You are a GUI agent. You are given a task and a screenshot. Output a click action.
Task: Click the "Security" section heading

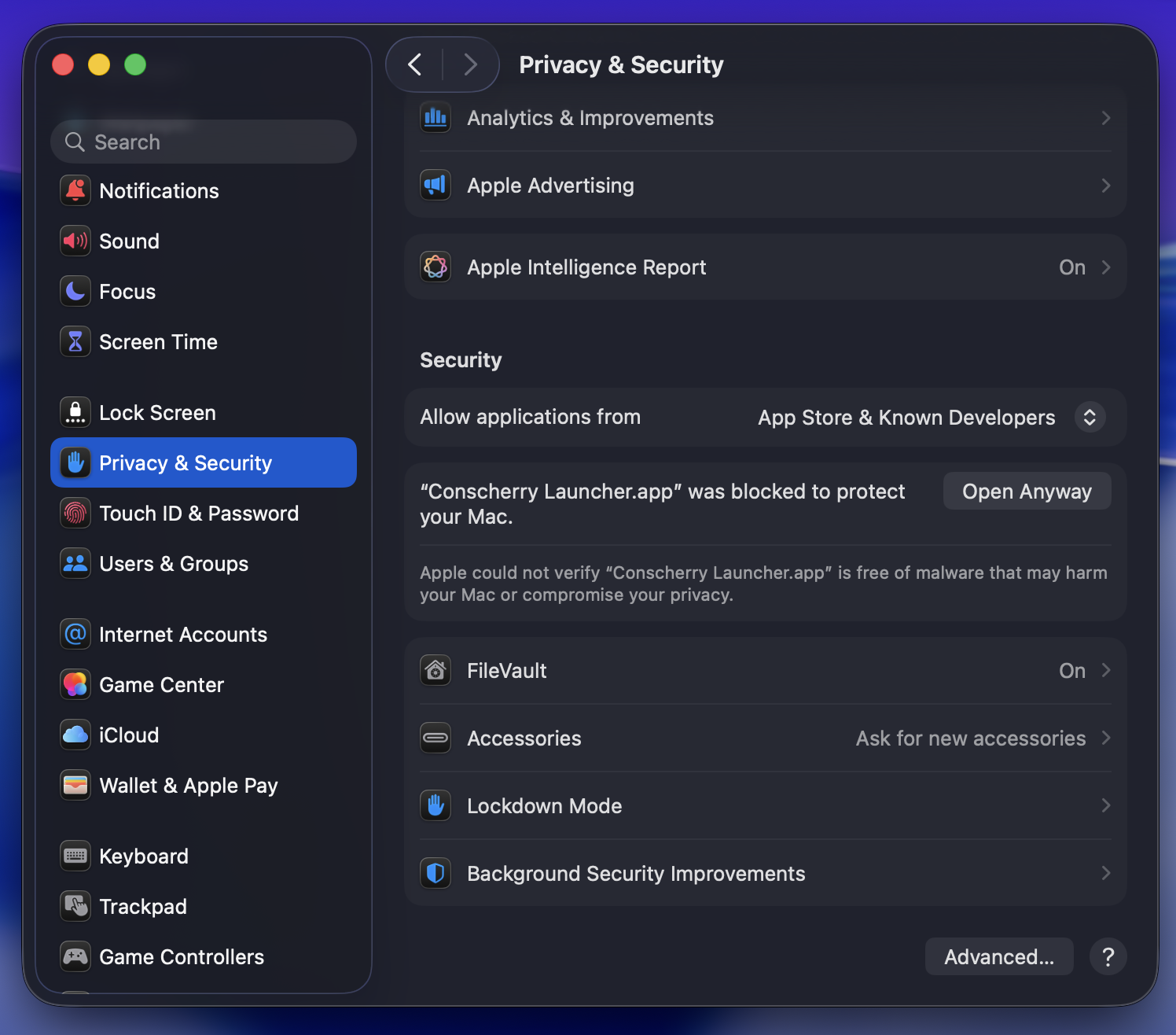(461, 360)
